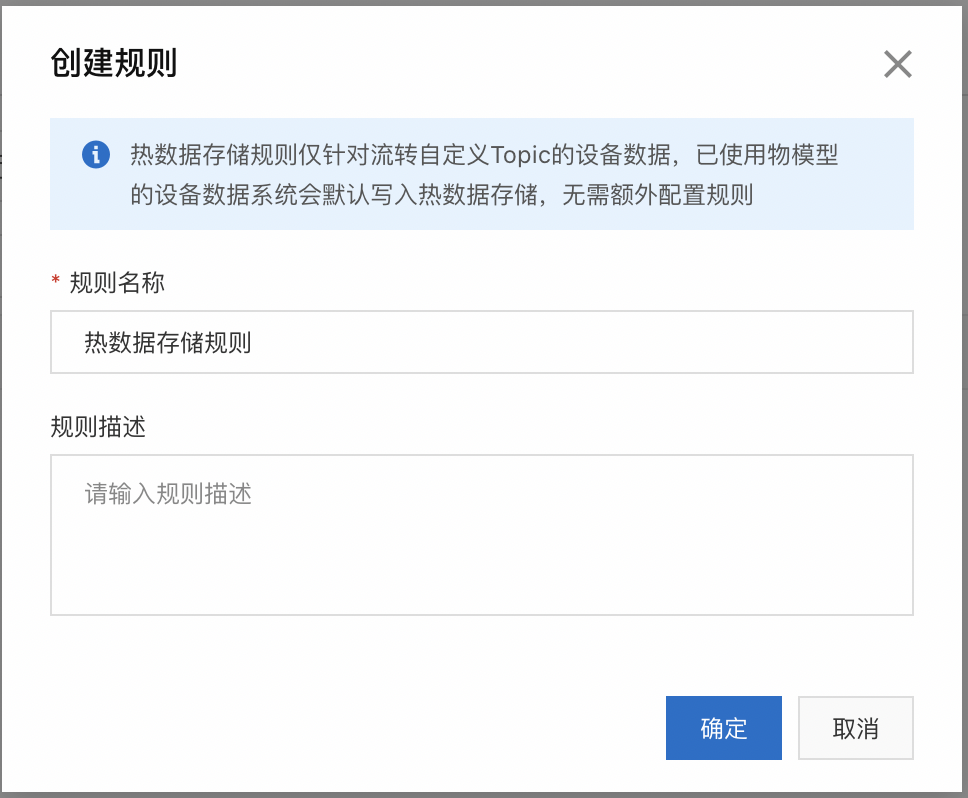This screenshot has height=798, width=968.
Task: Click the 规则名称 field label
Action: point(117,283)
